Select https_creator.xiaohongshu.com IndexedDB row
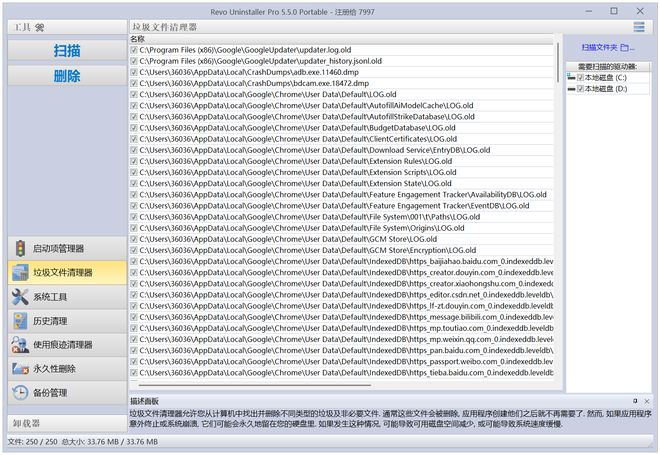Screen dimensions: 660x455 point(341,284)
